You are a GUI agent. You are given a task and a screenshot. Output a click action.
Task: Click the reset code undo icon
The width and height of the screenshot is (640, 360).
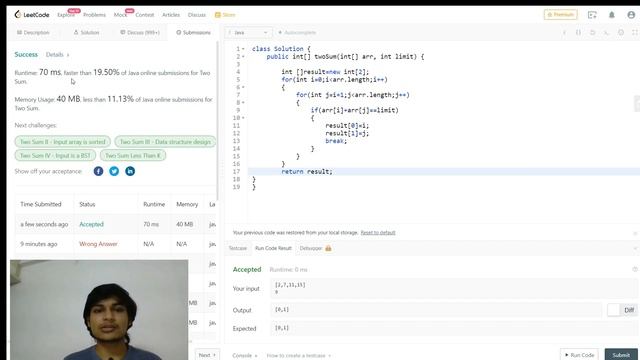tap(593, 32)
